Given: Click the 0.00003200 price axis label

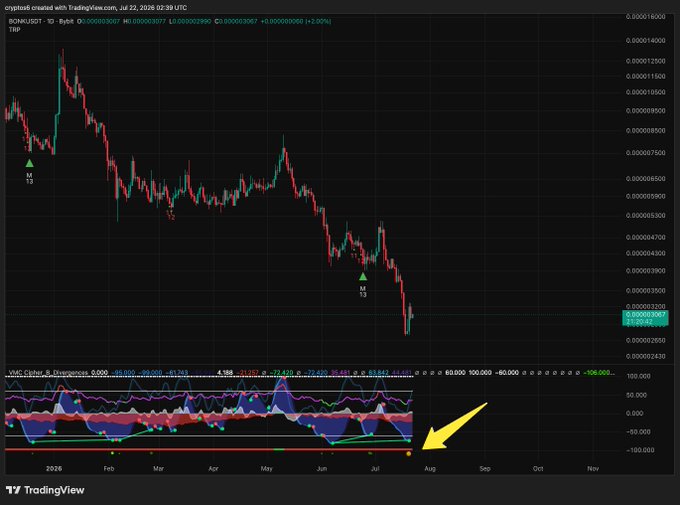Looking at the screenshot, I should click(645, 306).
